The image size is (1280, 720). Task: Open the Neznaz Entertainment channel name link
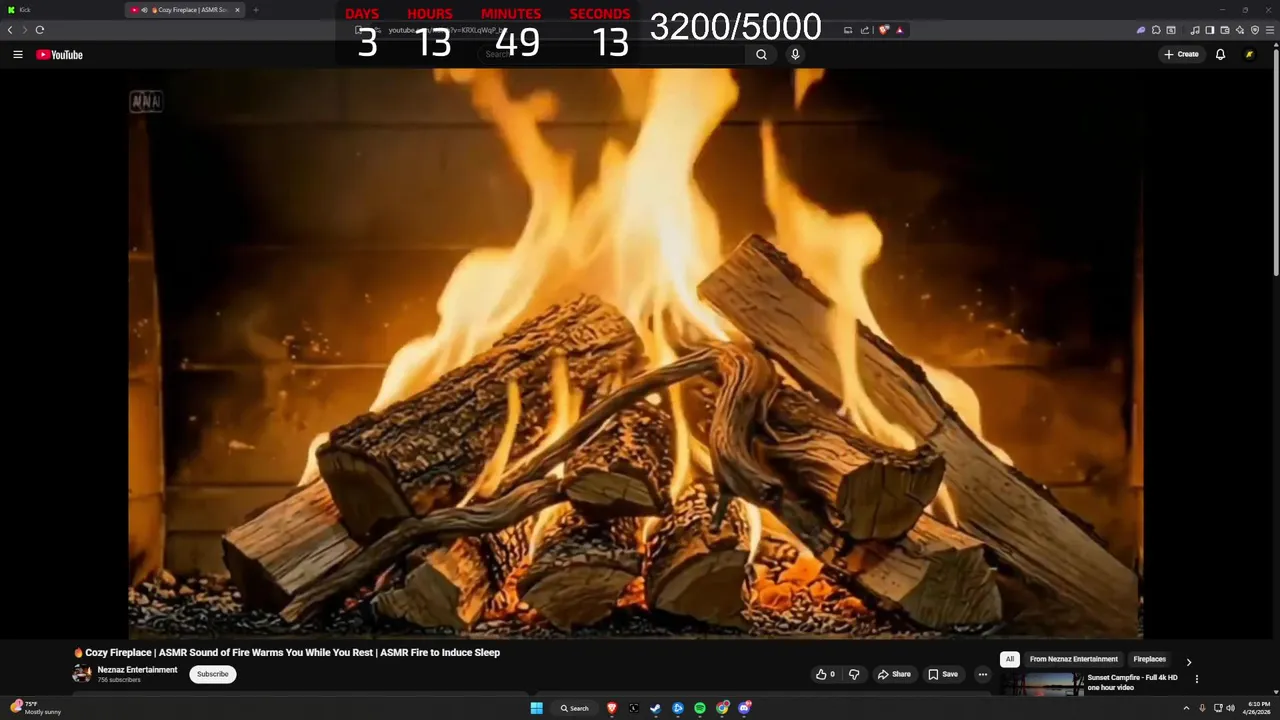tap(137, 670)
